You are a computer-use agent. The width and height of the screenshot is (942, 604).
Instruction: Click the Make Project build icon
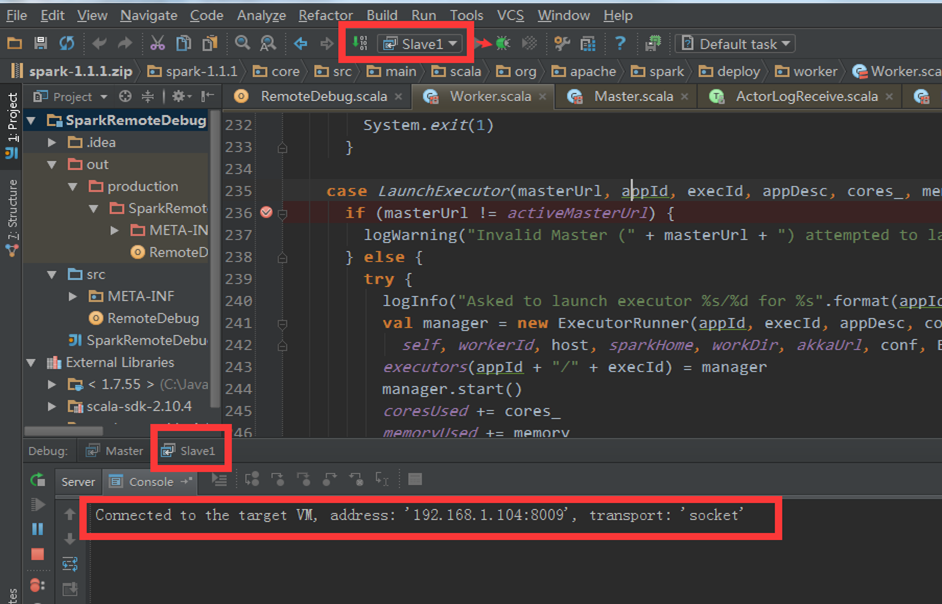point(359,43)
